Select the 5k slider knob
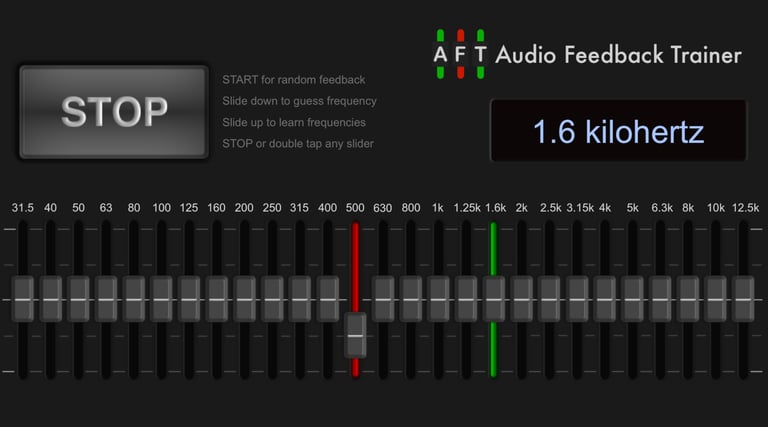This screenshot has height=427, width=768. point(632,299)
